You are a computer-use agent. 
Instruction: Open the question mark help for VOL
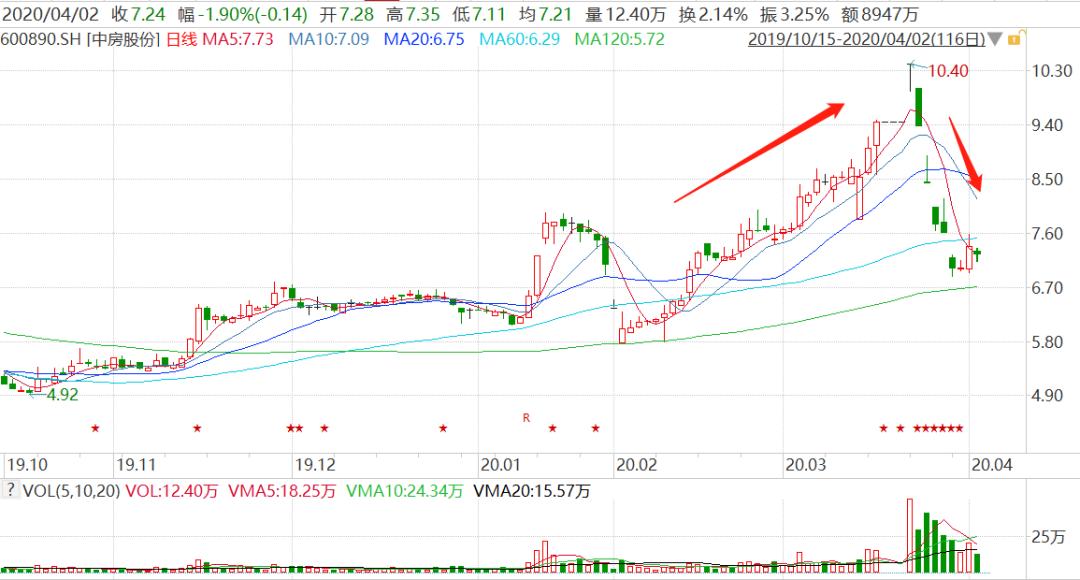point(10,490)
